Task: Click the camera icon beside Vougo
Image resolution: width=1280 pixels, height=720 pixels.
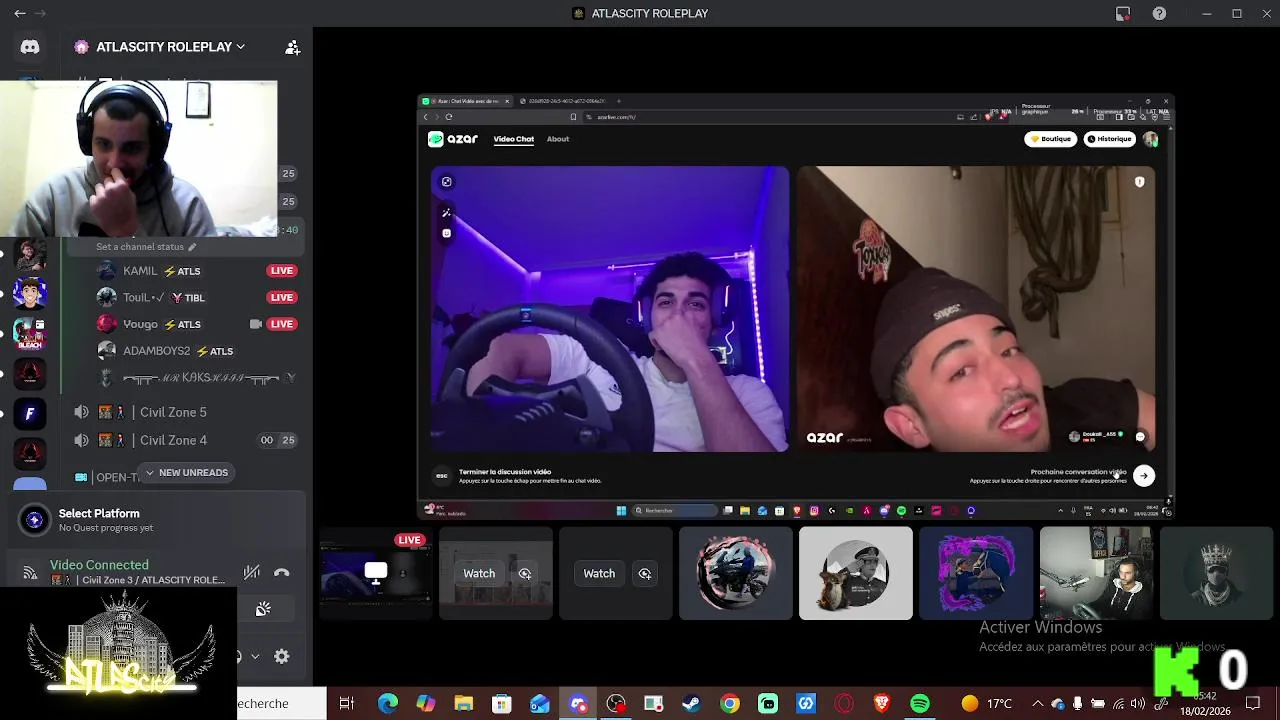Action: click(255, 324)
